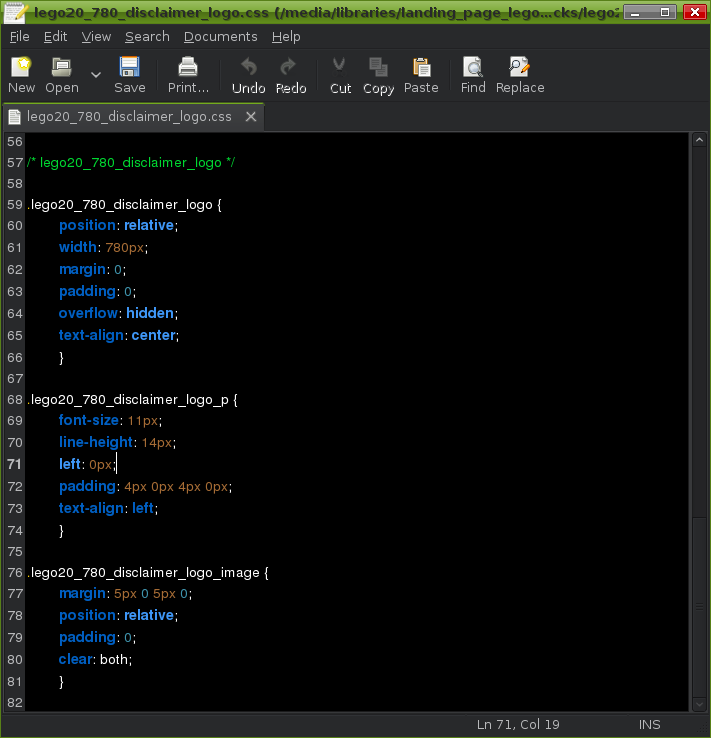Expand the Open recent files dropdown arrow

tap(96, 74)
